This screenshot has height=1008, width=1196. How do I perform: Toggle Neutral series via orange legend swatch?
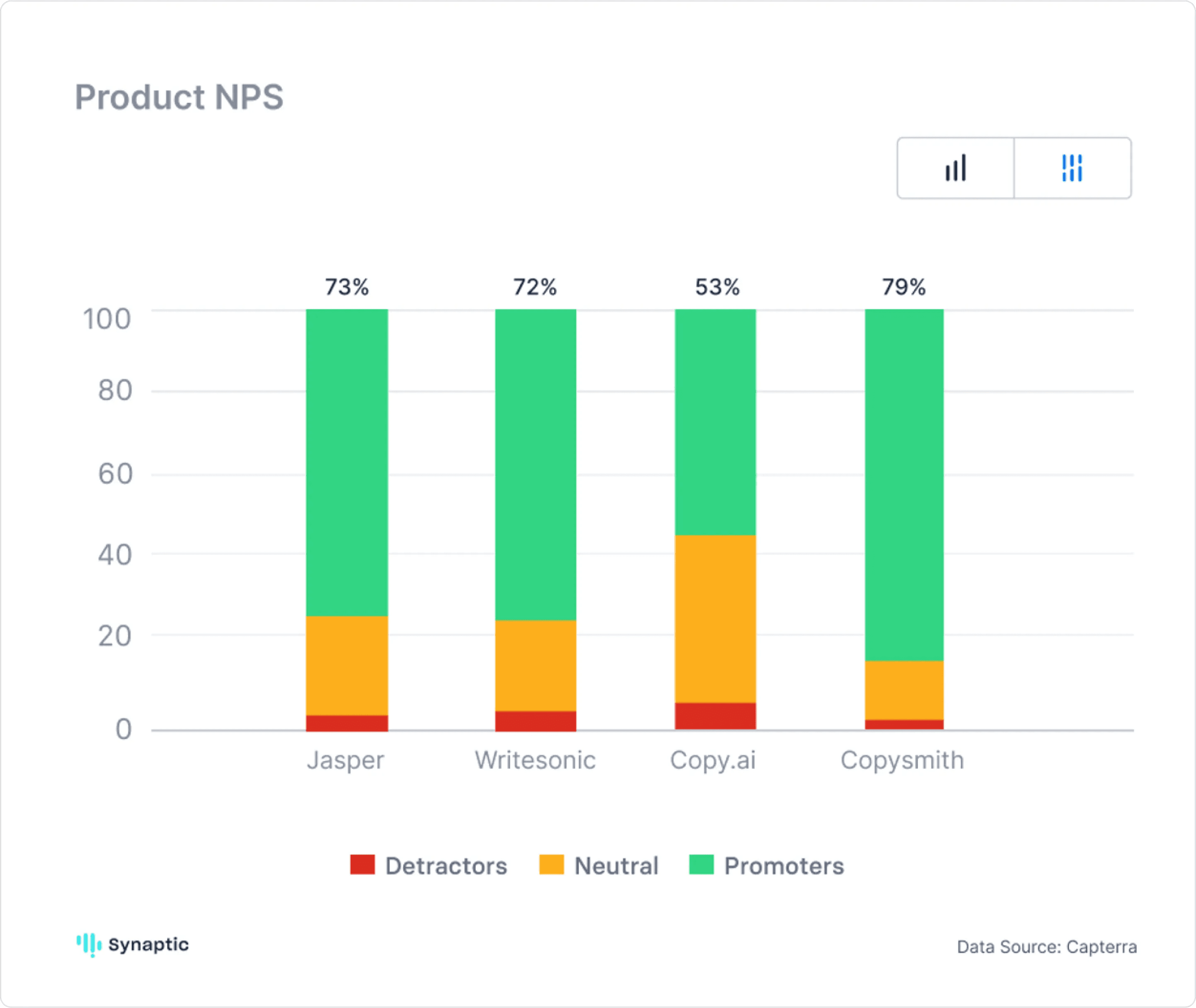pyautogui.click(x=552, y=865)
